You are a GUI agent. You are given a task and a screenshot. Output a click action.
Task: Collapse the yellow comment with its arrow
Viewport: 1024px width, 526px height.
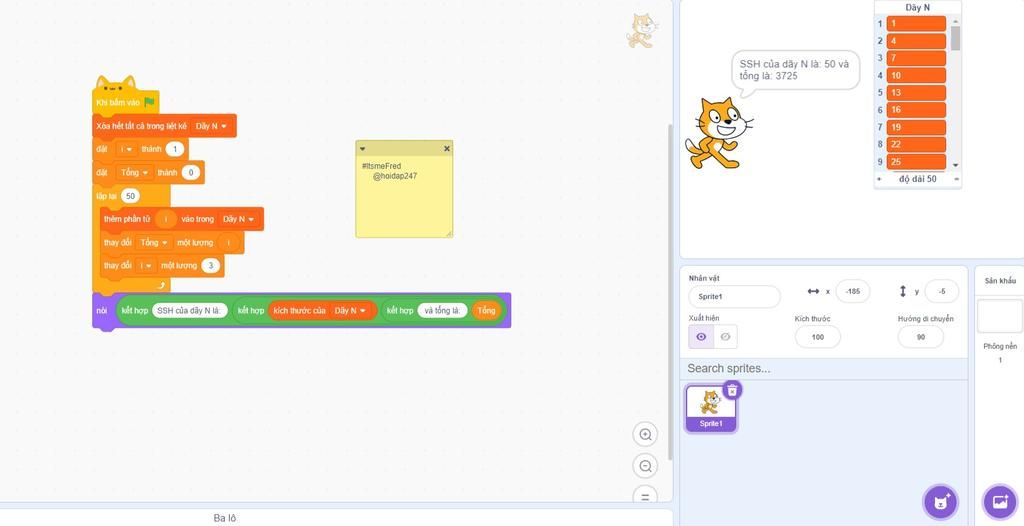[362, 149]
